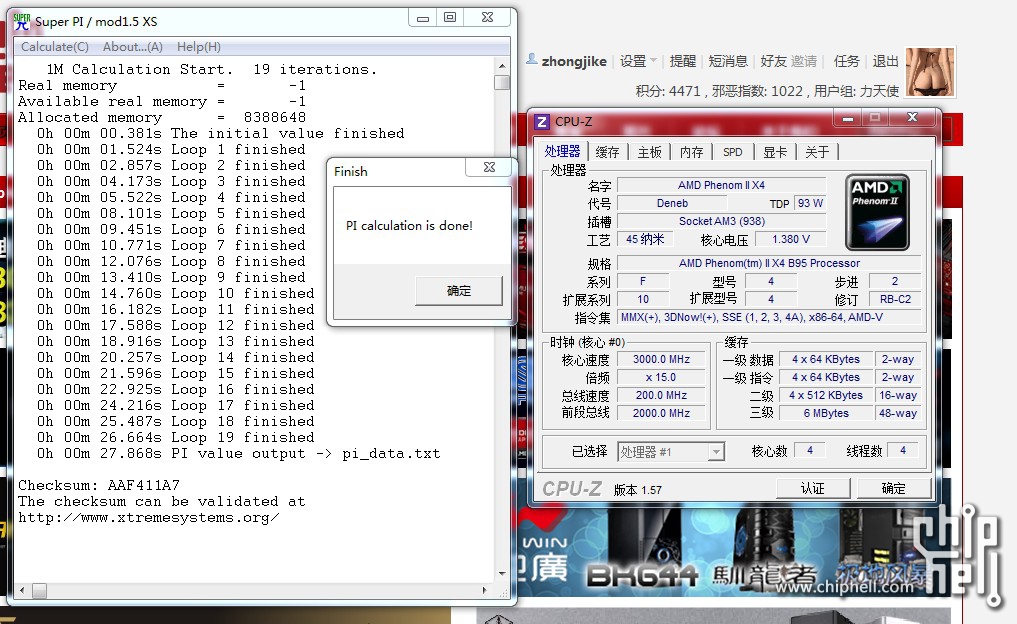Open the Help(H) menu in Super PI

point(198,47)
